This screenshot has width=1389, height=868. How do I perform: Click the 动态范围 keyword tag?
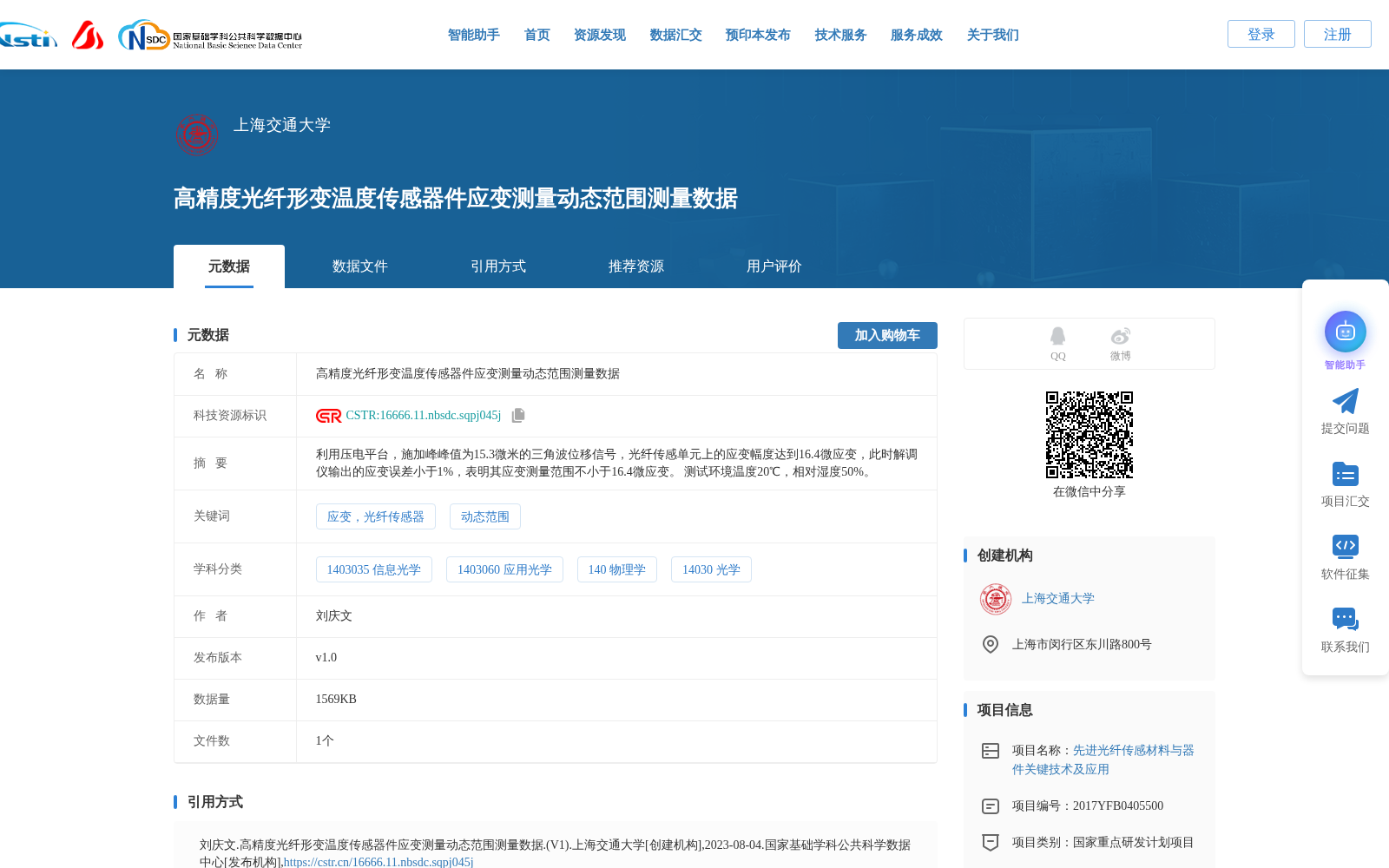[x=484, y=516]
